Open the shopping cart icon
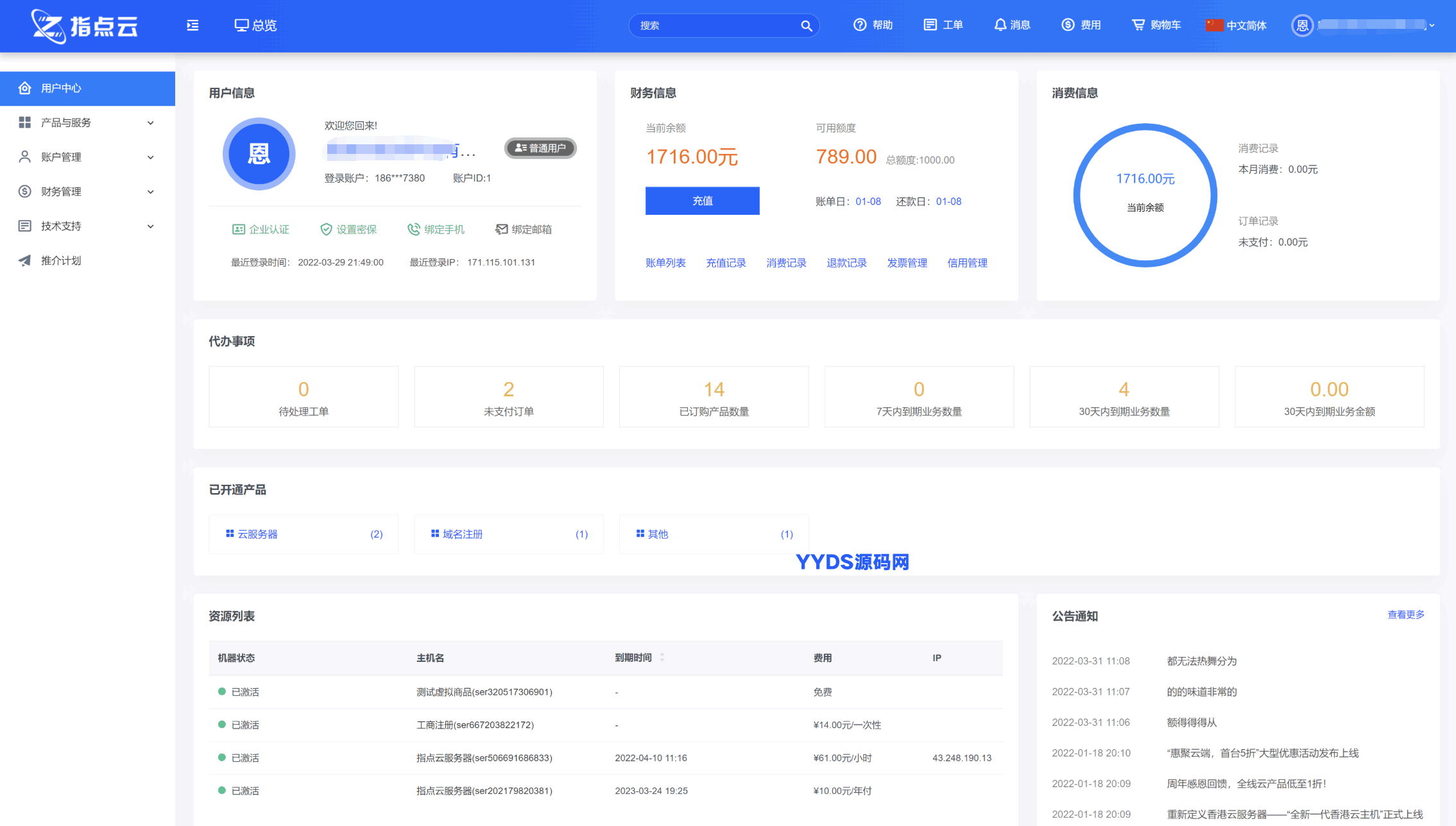The height and width of the screenshot is (826, 1456). pyautogui.click(x=1138, y=25)
